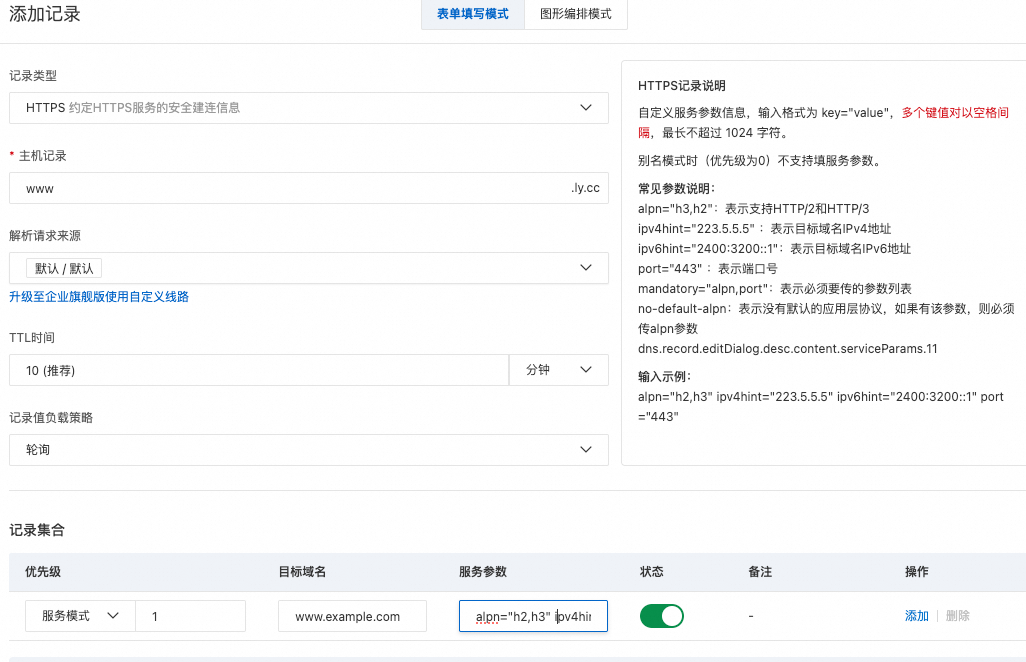Open the 服务模式 priority mode dropdown
This screenshot has width=1026, height=662.
coord(80,616)
